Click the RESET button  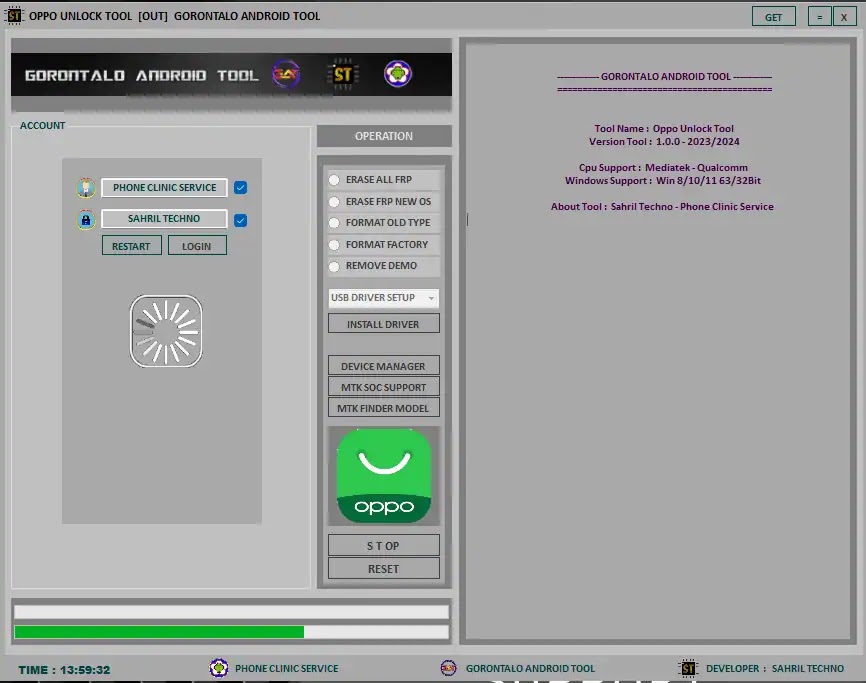click(x=383, y=569)
